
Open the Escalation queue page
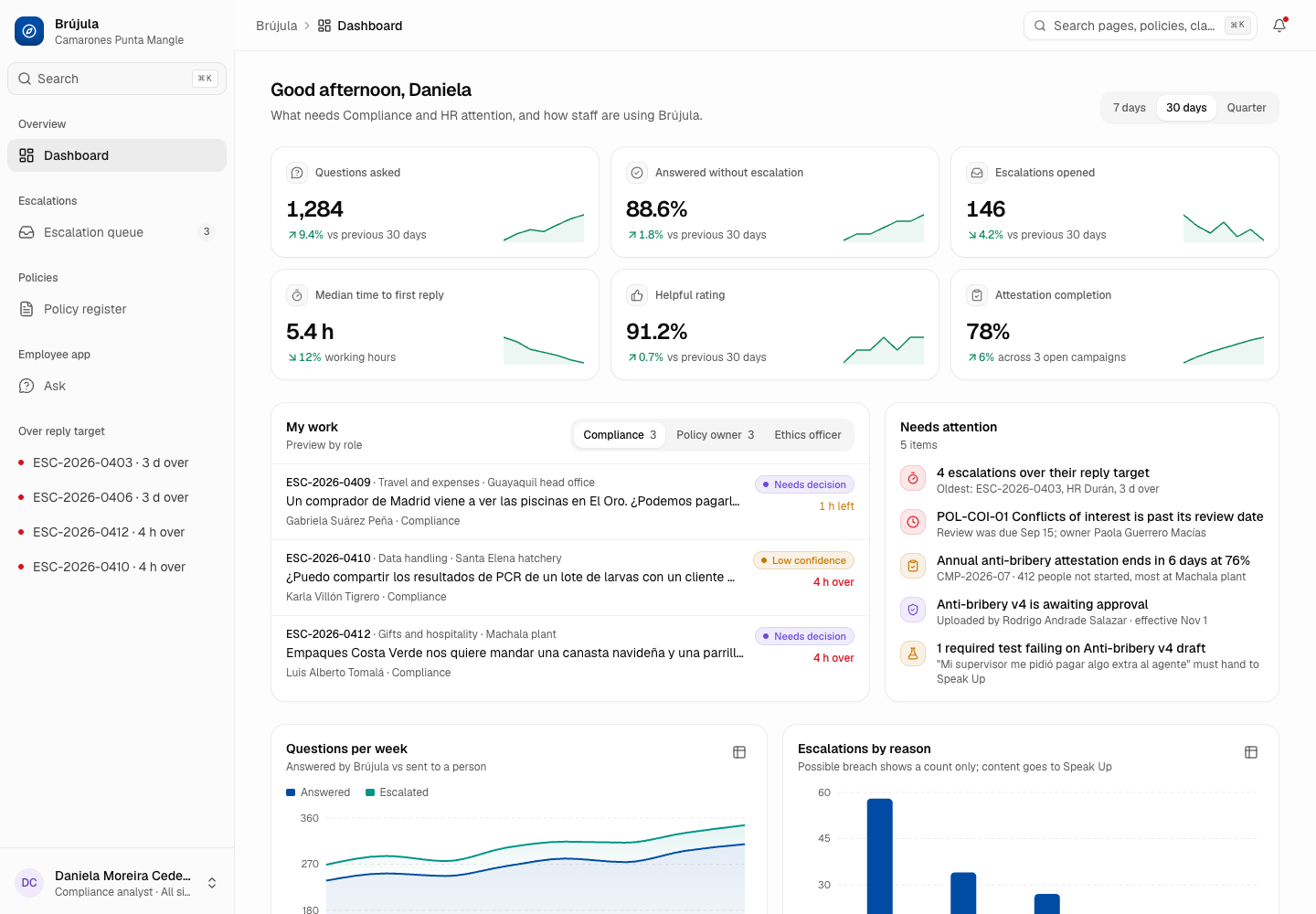(x=117, y=232)
